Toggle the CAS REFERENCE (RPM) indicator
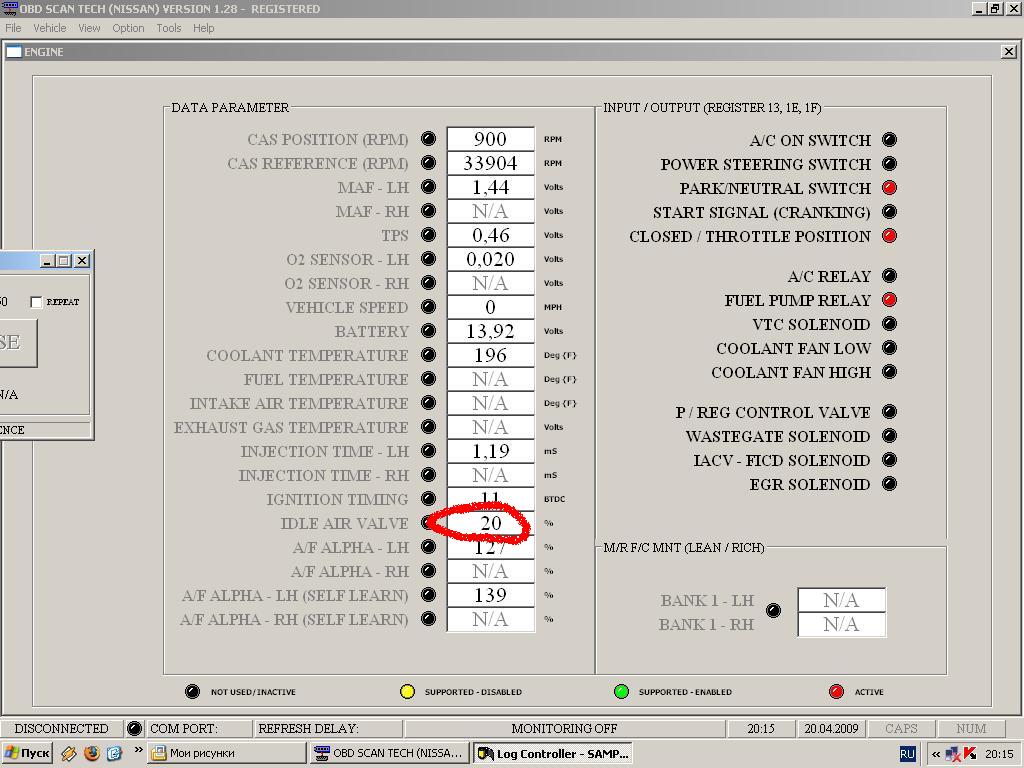1024x768 pixels. pyautogui.click(x=428, y=163)
